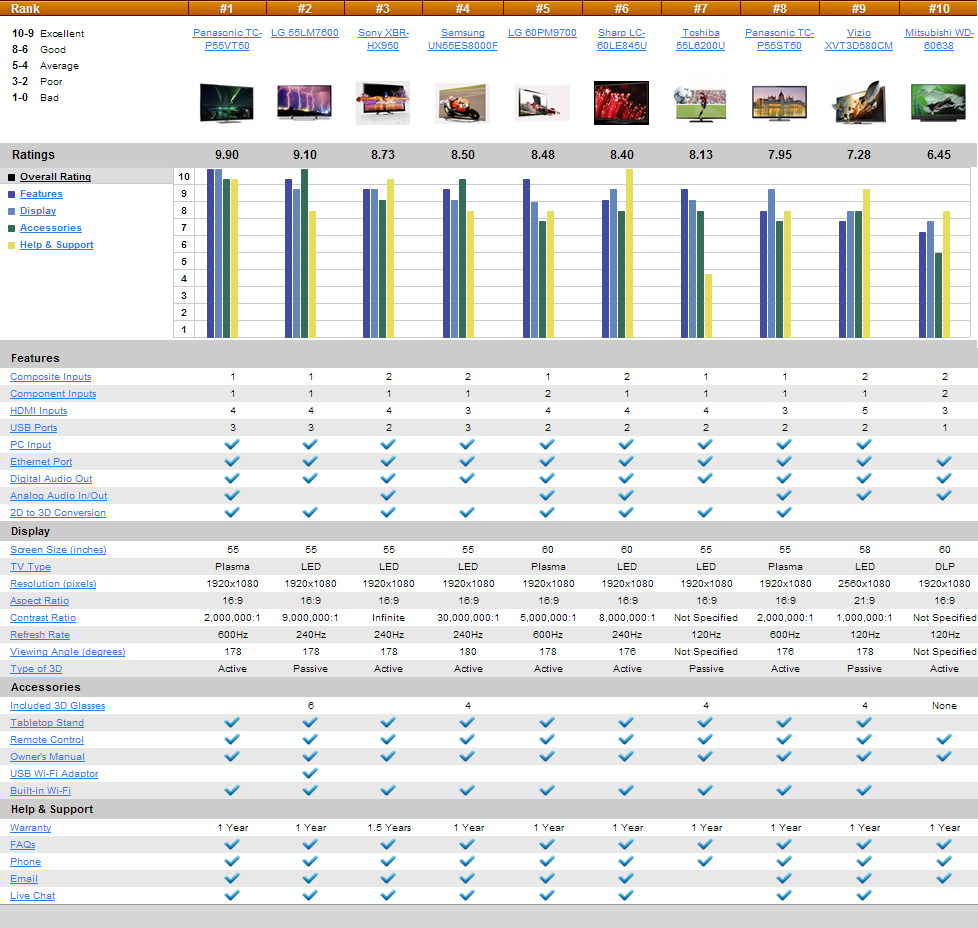Open the Analog Audio In/Out link
The width and height of the screenshot is (978, 928).
pyautogui.click(x=59, y=495)
